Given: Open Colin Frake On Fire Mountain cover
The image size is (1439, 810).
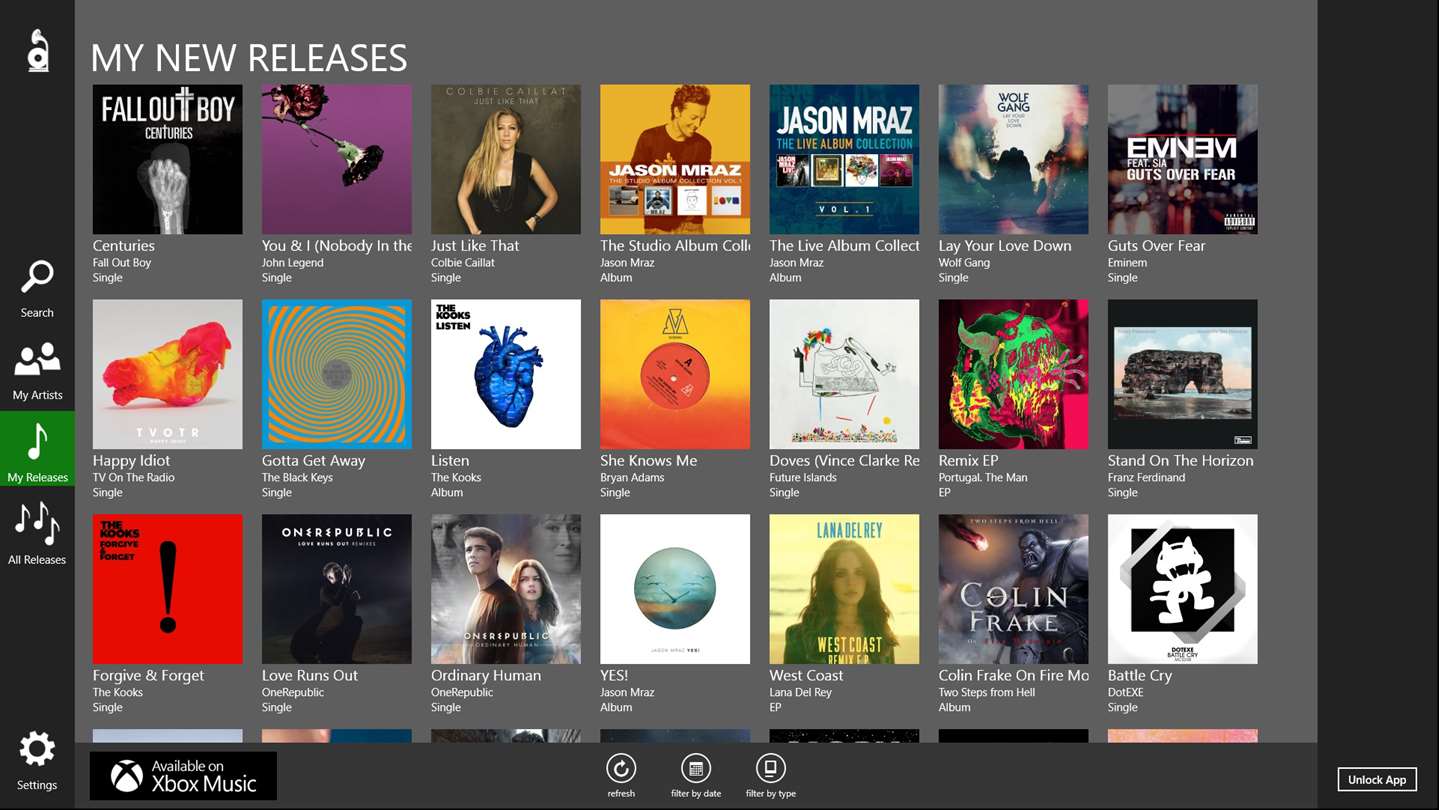Looking at the screenshot, I should click(1013, 589).
